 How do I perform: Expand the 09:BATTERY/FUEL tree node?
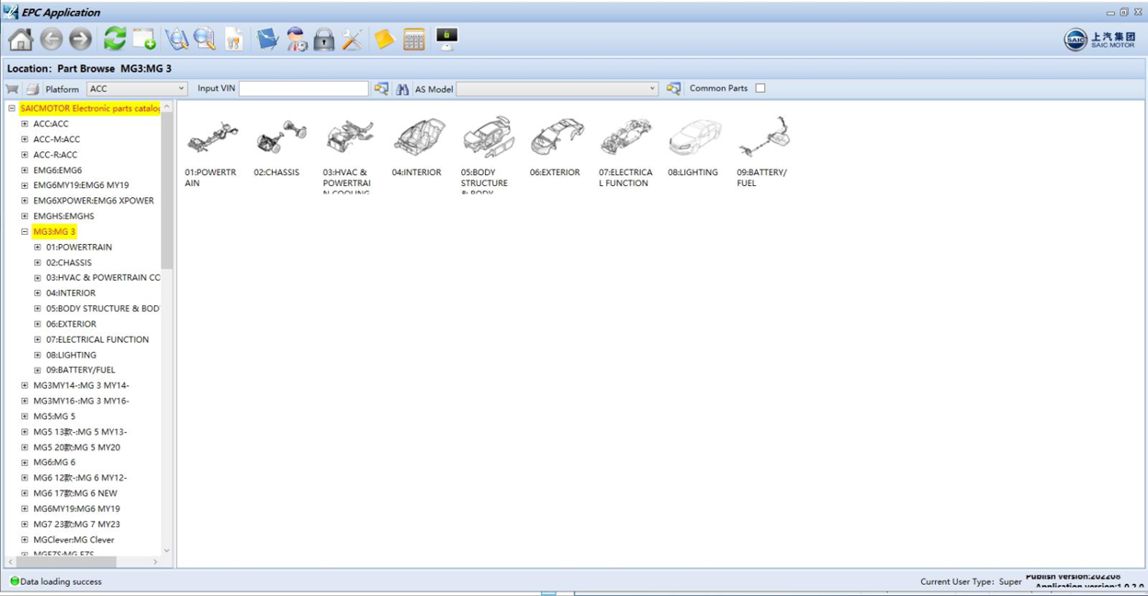37,370
